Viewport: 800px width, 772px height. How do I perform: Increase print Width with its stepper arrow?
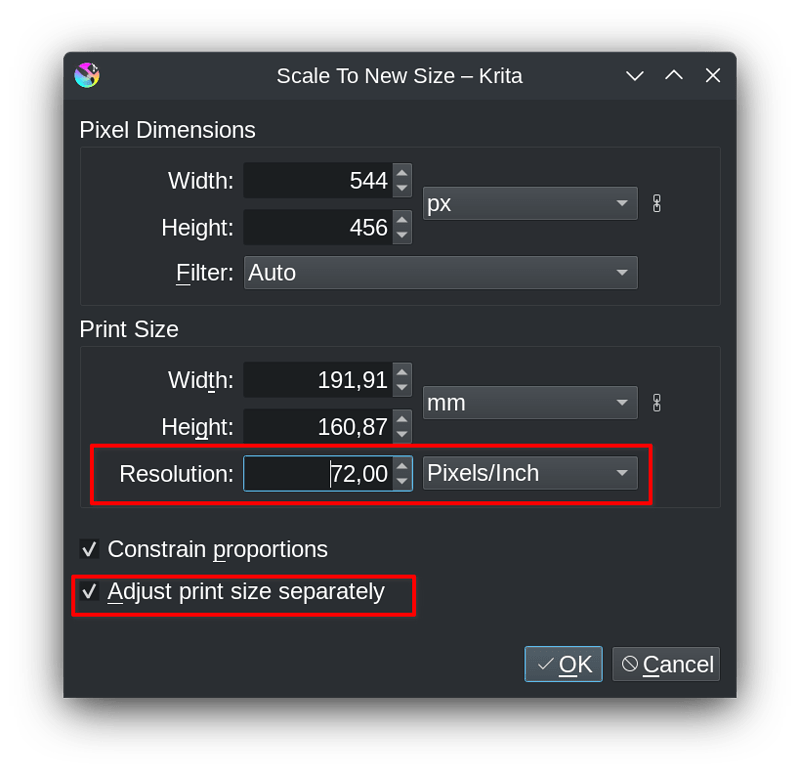[x=401, y=373]
